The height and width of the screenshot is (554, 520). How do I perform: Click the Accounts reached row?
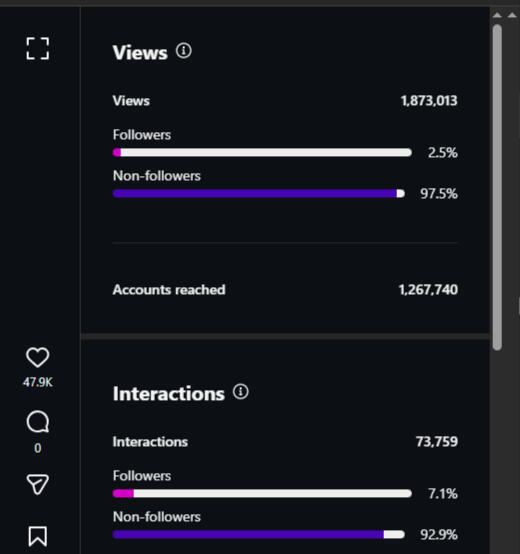tap(285, 290)
